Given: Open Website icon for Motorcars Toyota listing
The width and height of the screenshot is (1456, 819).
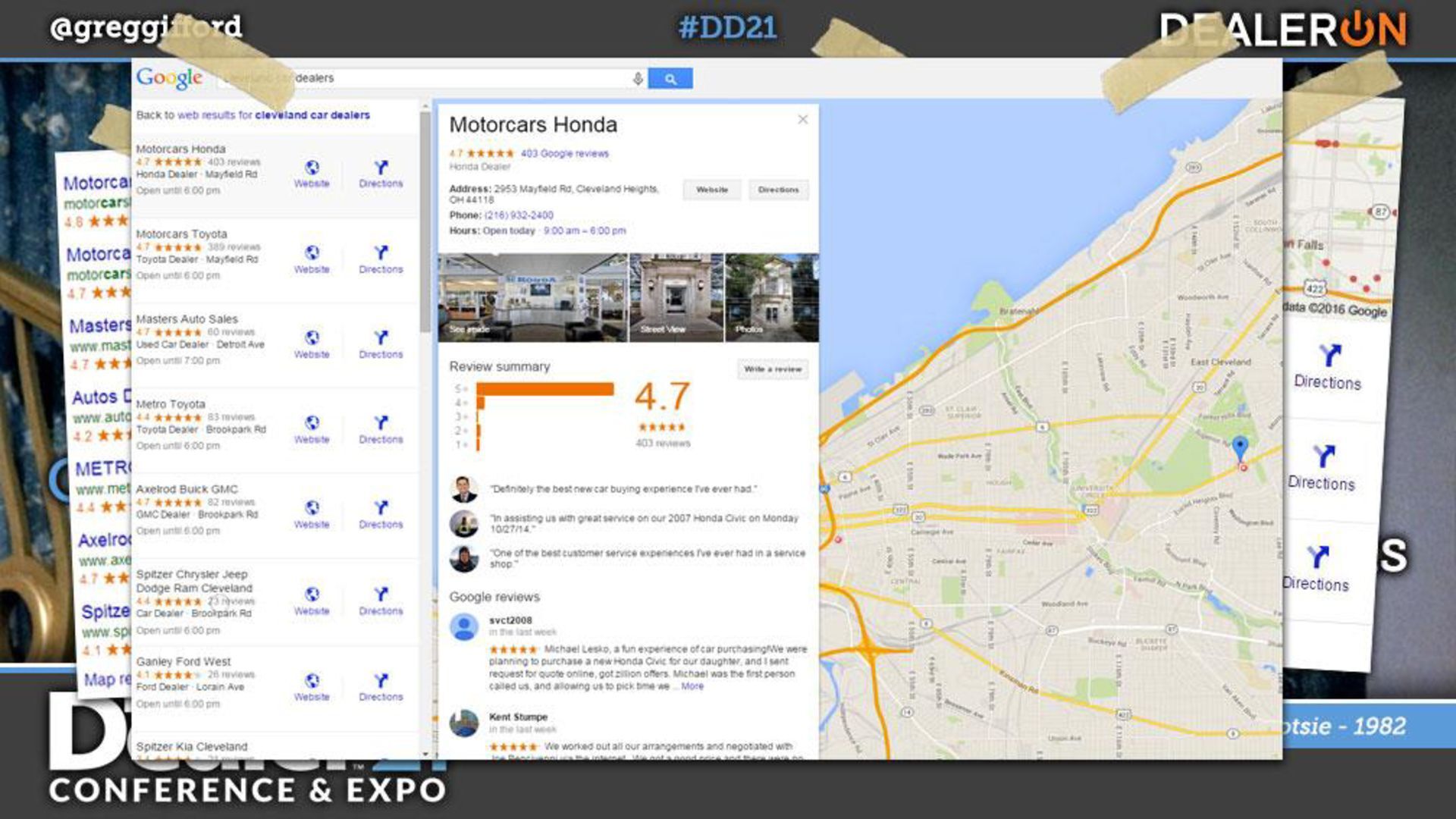Looking at the screenshot, I should [312, 253].
